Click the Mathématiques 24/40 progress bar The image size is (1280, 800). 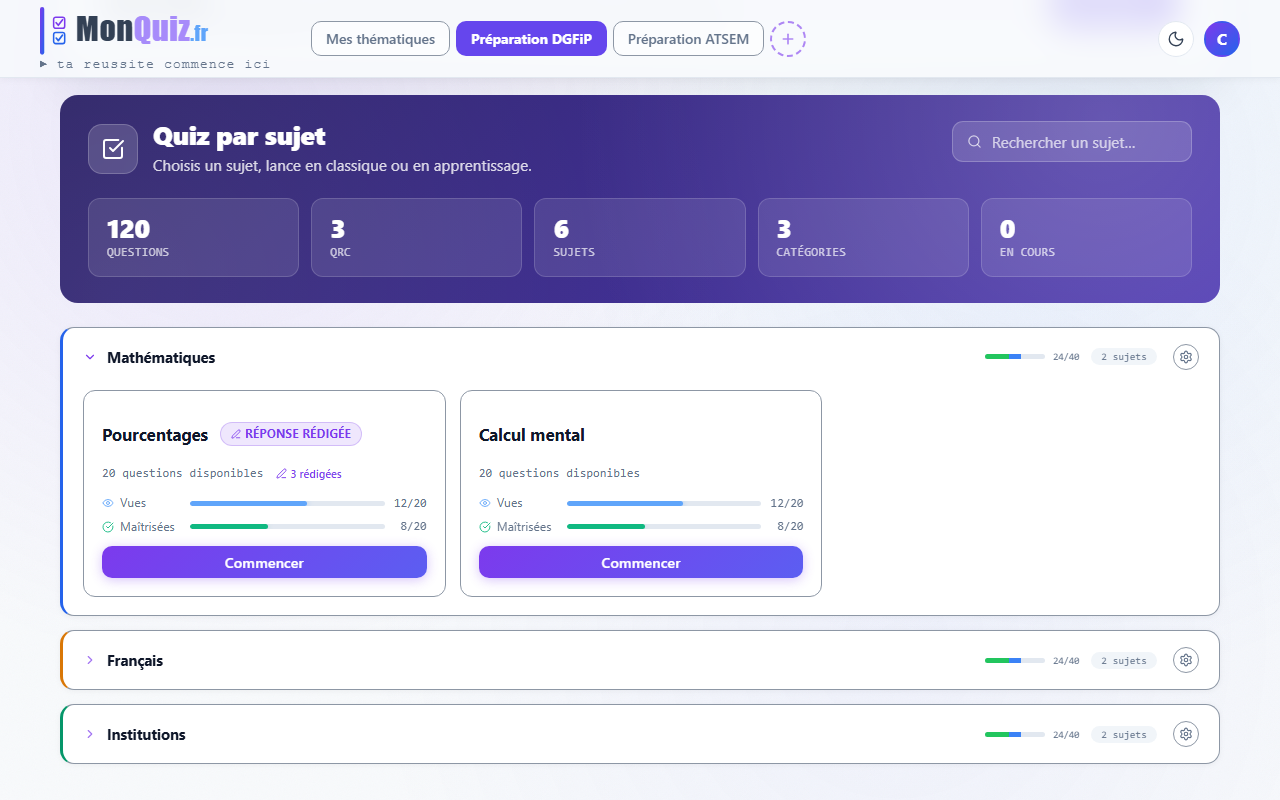click(x=1015, y=357)
